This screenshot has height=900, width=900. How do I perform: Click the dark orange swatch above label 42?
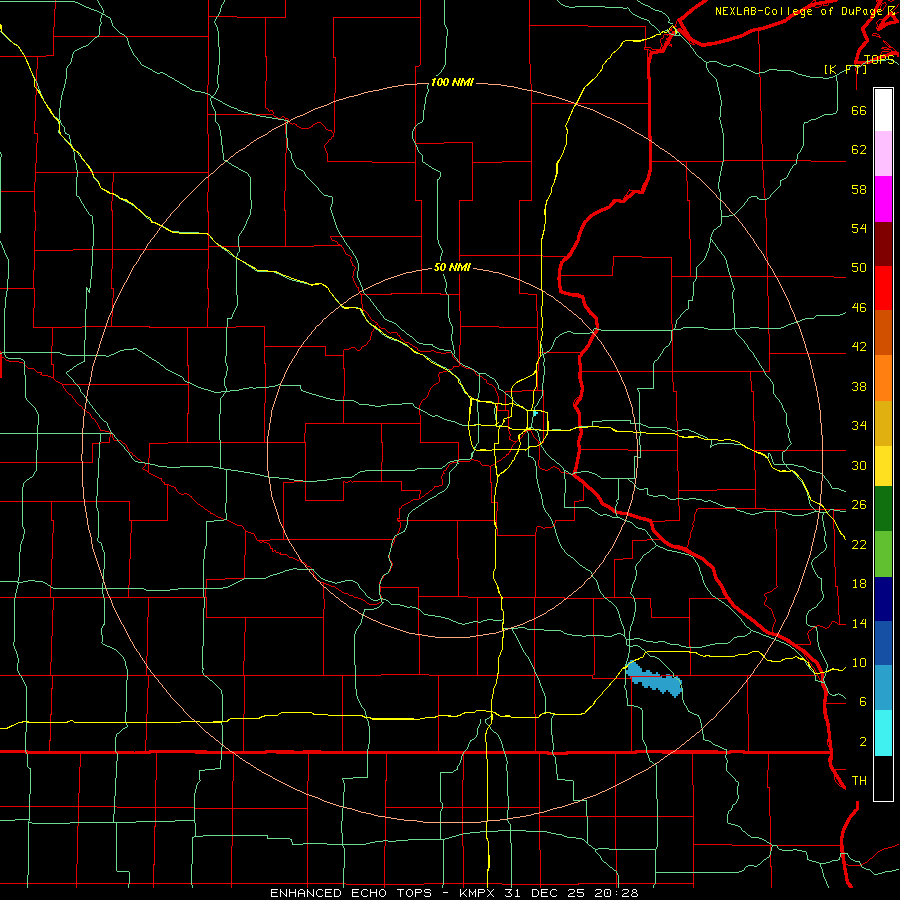(883, 333)
